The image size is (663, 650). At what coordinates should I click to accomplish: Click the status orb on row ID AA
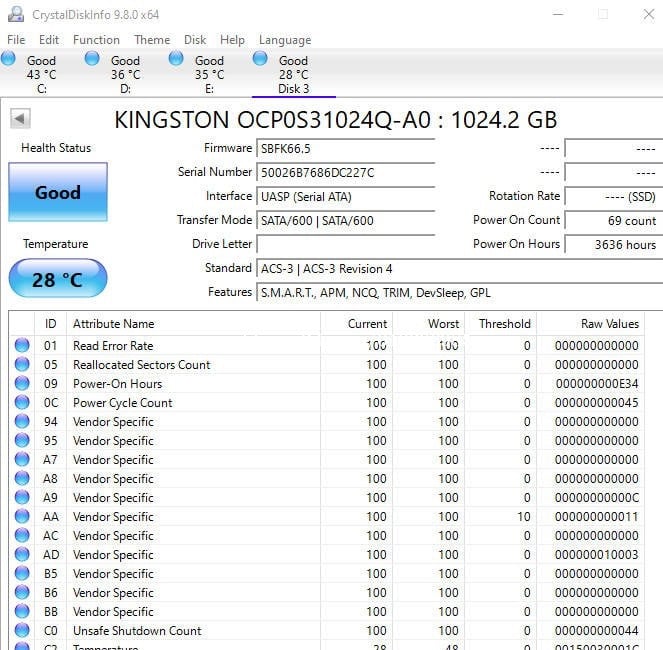click(x=22, y=516)
